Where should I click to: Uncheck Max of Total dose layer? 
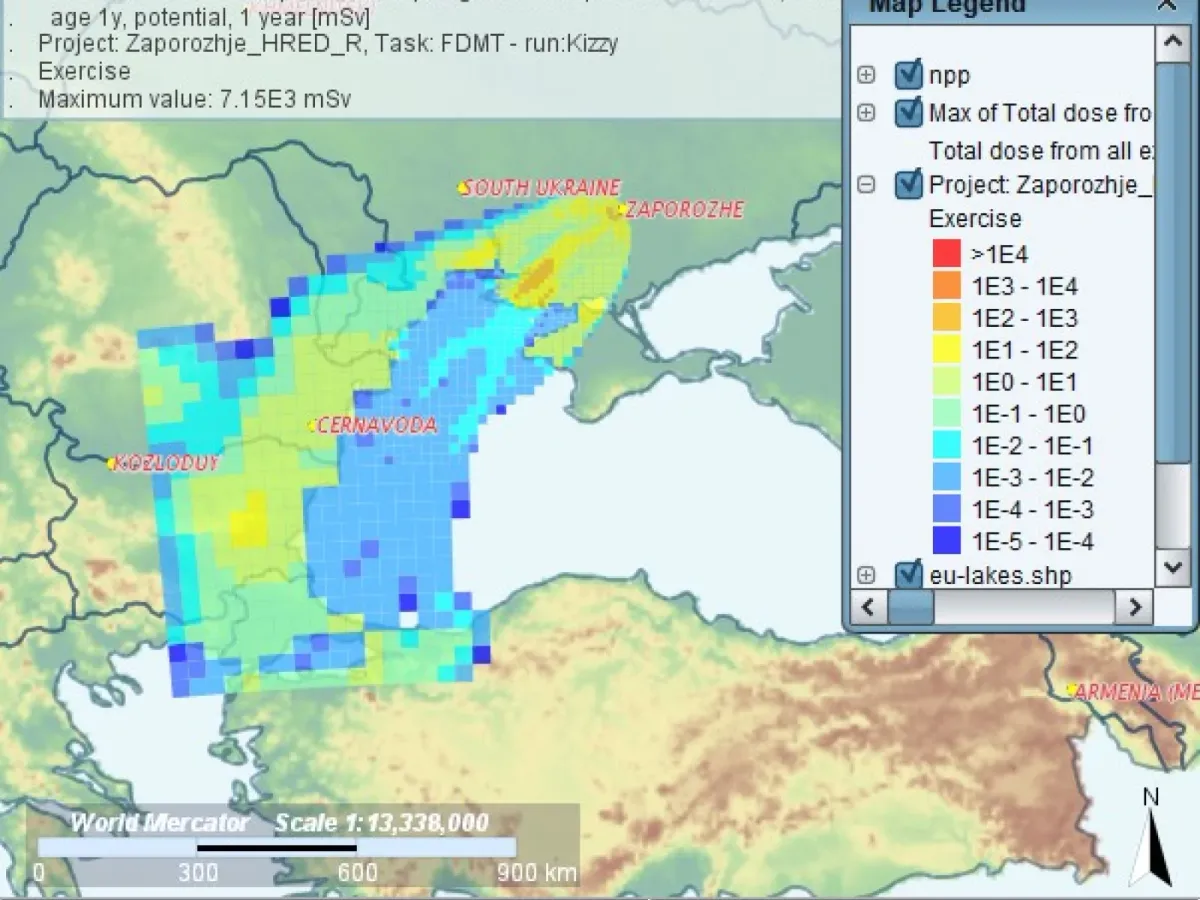[x=908, y=113]
